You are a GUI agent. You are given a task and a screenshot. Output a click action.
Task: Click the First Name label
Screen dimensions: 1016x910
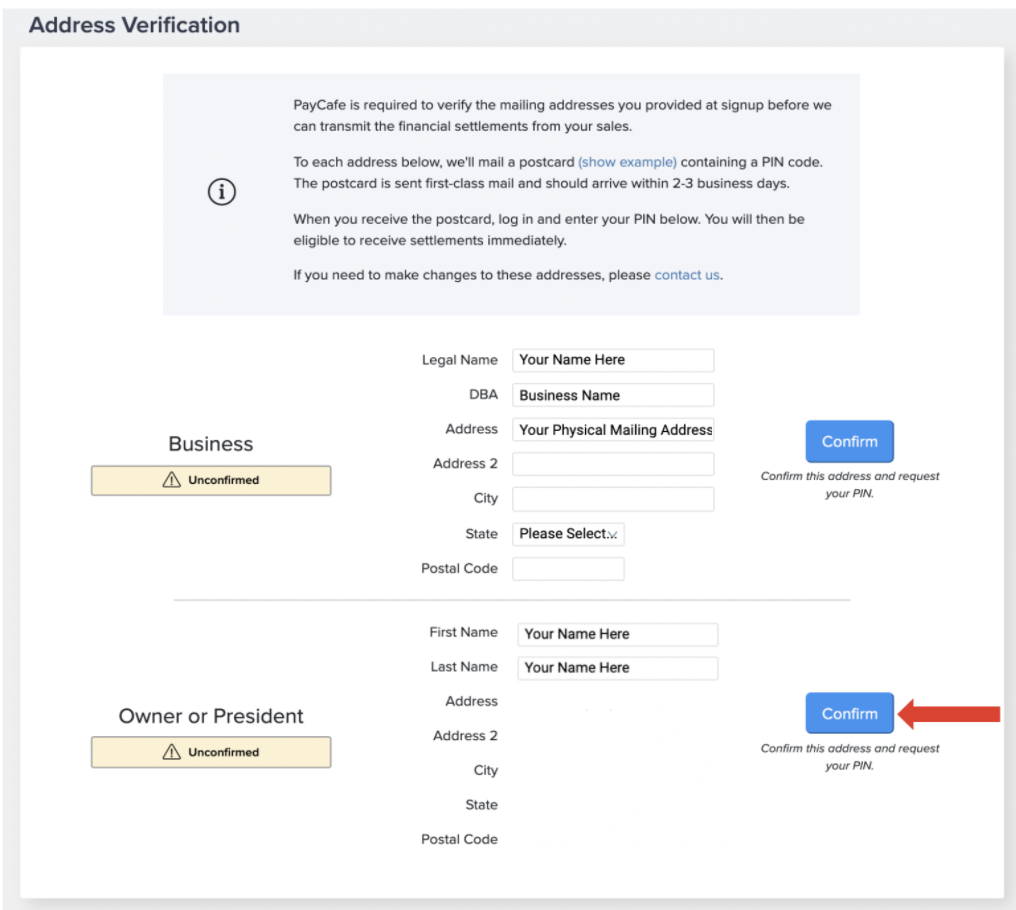[463, 632]
